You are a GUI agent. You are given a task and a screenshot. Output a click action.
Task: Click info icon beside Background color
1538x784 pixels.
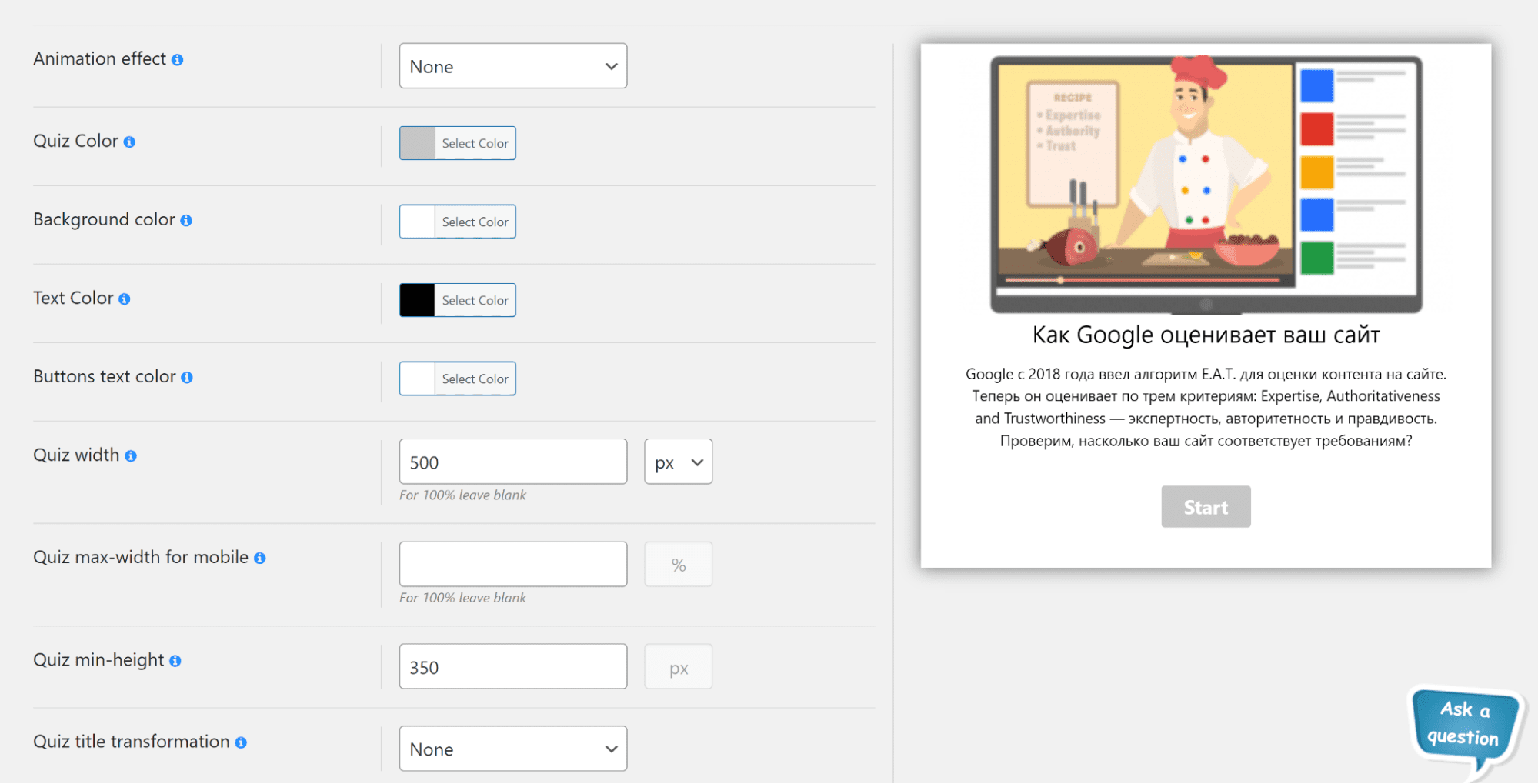[186, 221]
